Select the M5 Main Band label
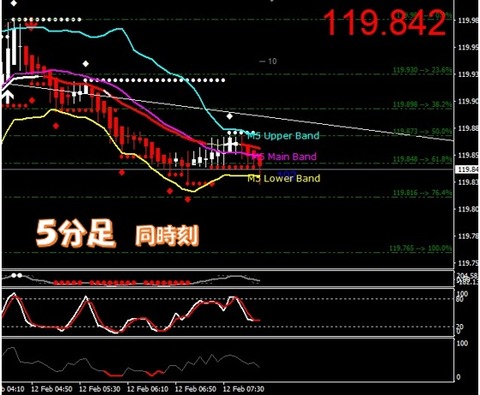The width and height of the screenshot is (480, 395). pos(283,156)
